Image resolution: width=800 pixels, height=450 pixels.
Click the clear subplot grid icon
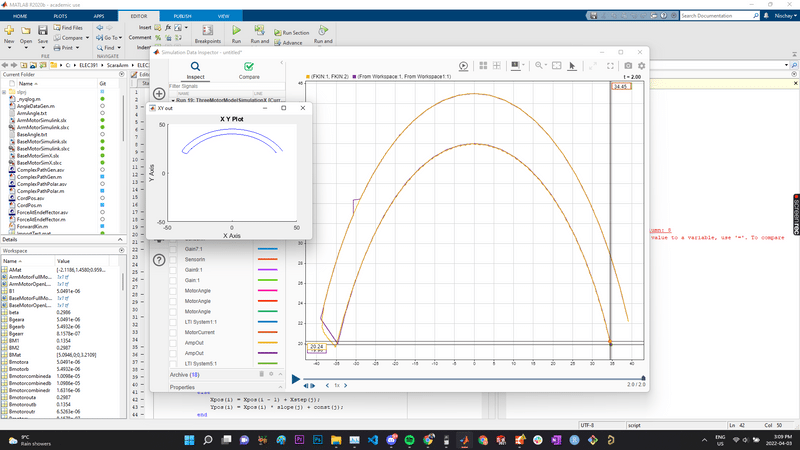[x=496, y=65]
